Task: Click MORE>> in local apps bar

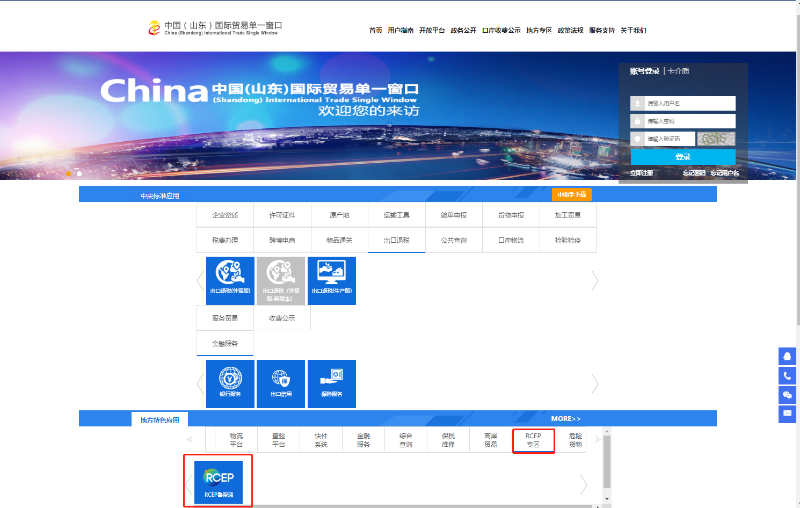Action: click(565, 418)
